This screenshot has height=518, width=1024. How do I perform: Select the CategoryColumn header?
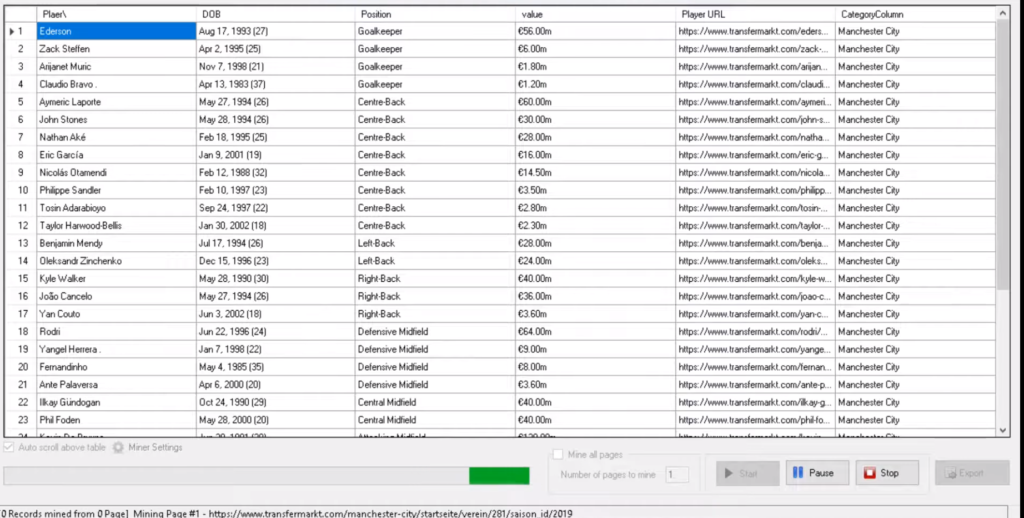pos(914,14)
